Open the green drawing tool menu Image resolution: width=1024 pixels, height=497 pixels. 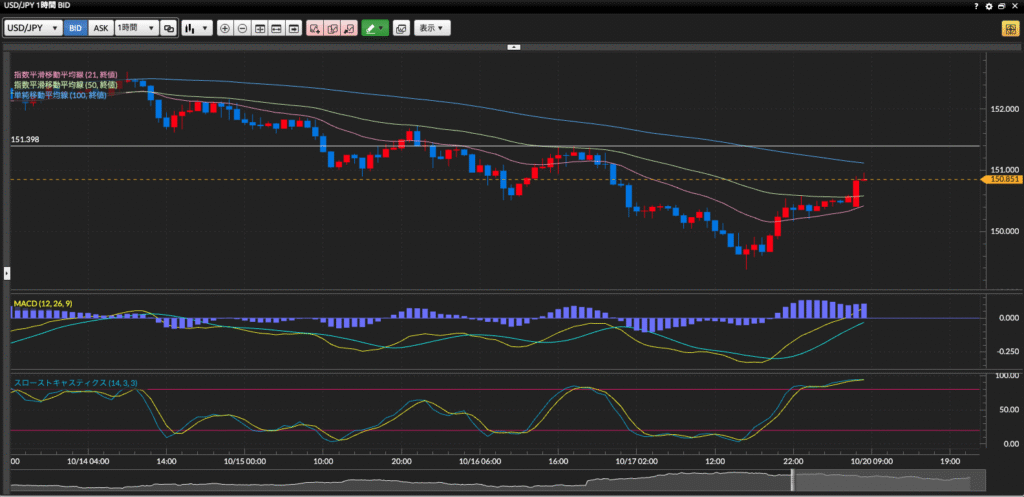(375, 28)
